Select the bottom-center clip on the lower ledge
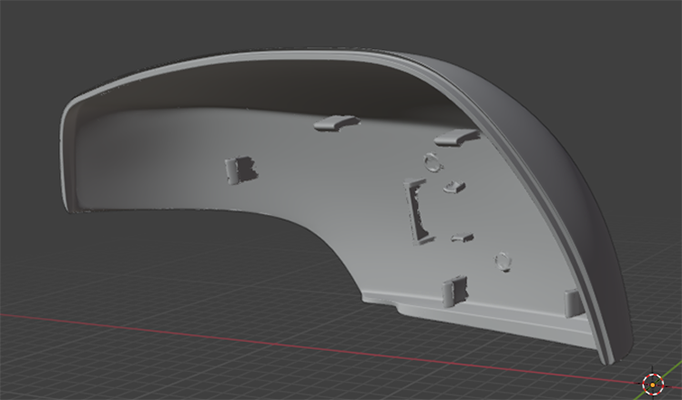The image size is (682, 400). (454, 289)
